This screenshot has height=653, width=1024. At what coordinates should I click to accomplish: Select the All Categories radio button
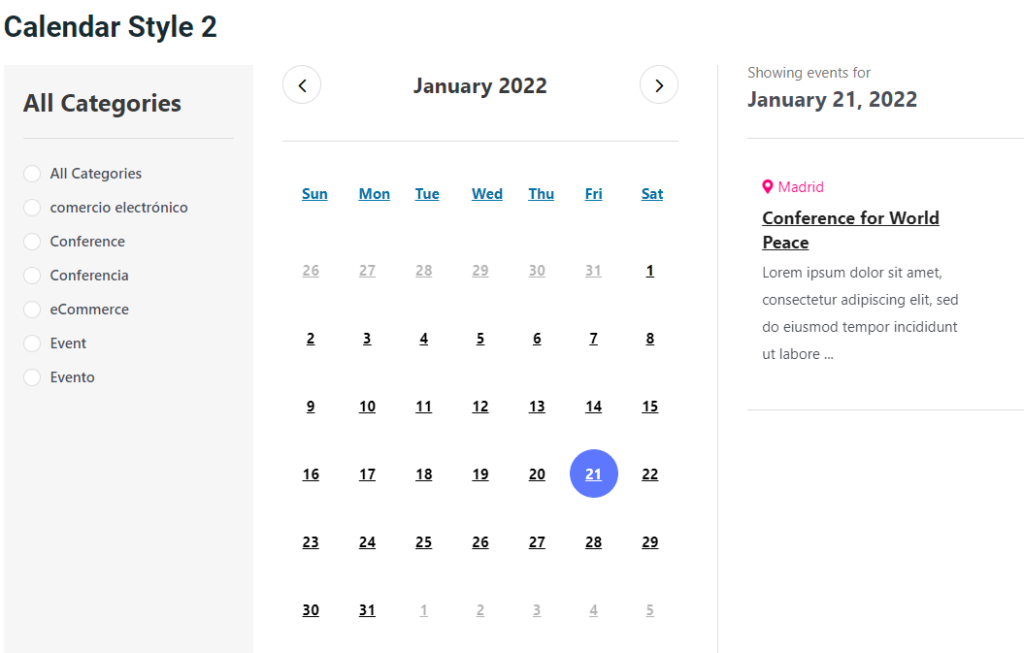pos(32,174)
